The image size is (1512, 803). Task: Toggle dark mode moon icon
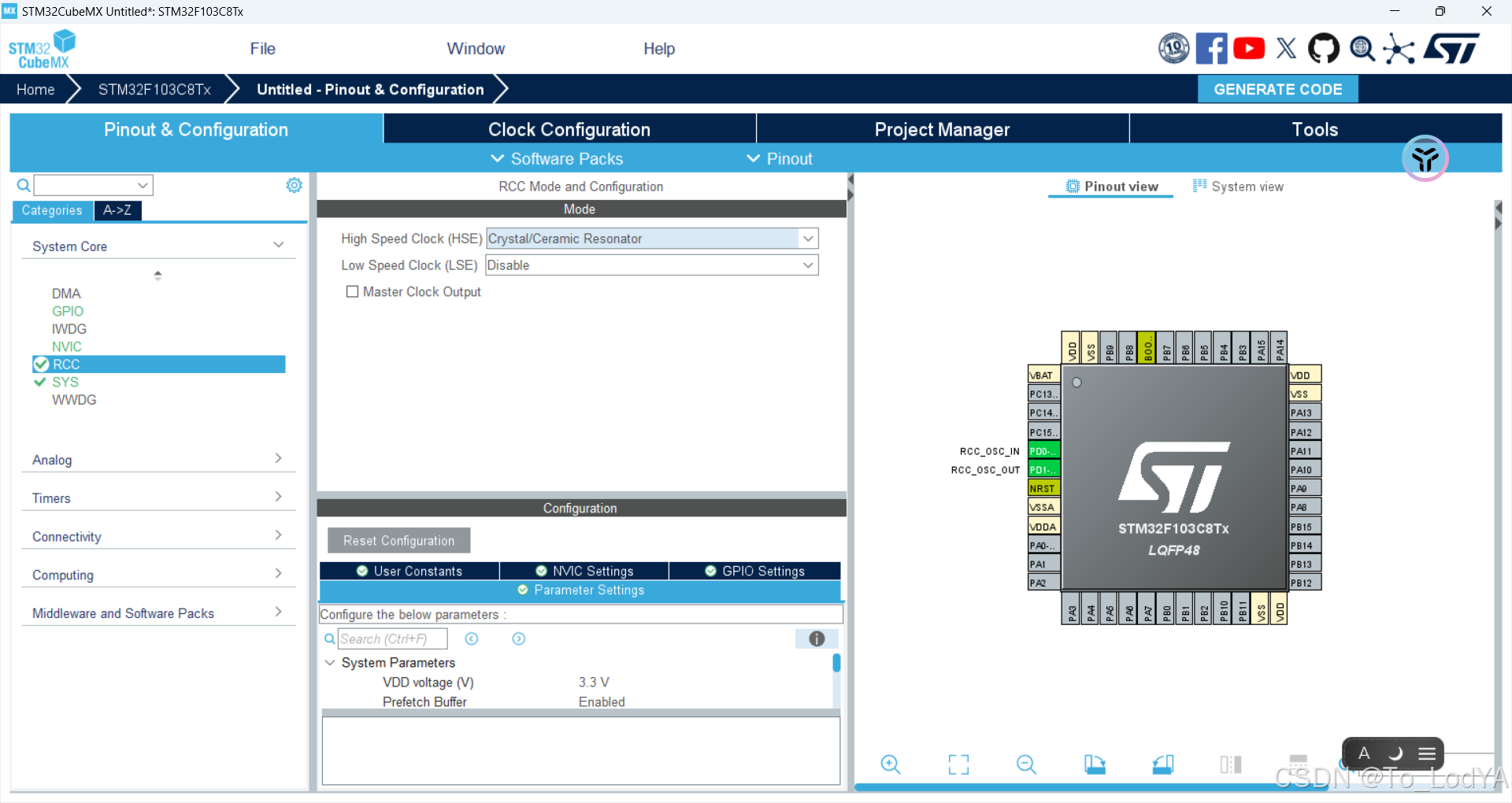(x=1395, y=753)
